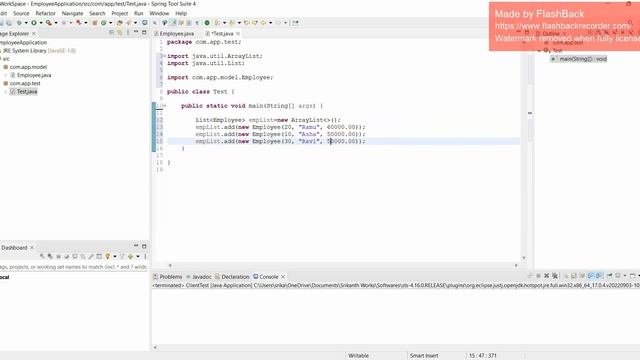The height and width of the screenshot is (360, 640).
Task: Open Package Explorer view menu
Action: pos(128,33)
